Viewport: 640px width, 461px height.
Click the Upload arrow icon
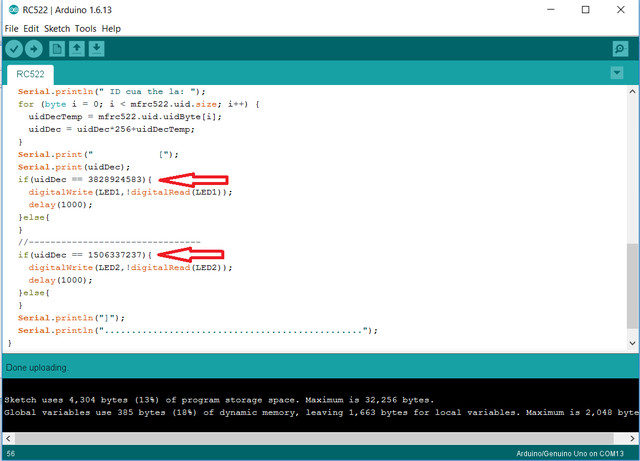[34, 49]
